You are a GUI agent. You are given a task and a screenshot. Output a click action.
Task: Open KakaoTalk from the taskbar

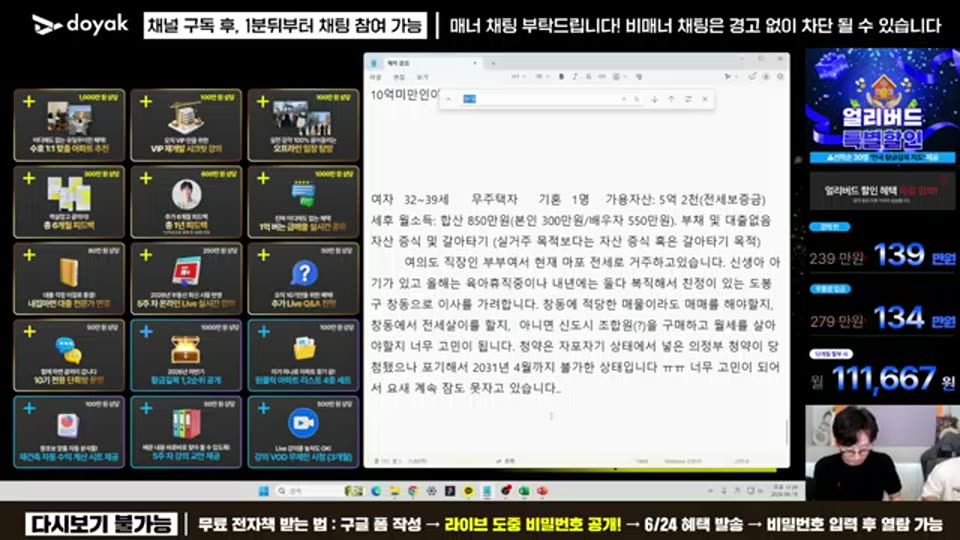(468, 491)
